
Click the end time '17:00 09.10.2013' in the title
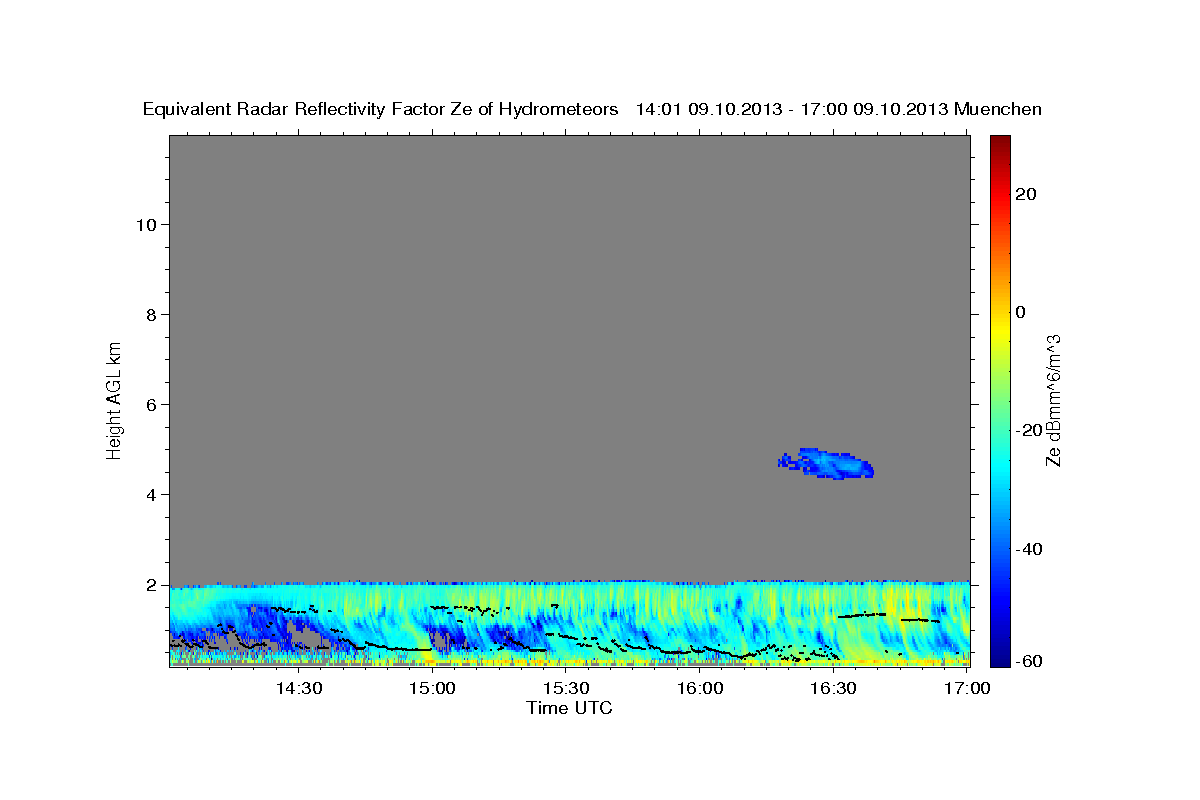click(x=873, y=109)
